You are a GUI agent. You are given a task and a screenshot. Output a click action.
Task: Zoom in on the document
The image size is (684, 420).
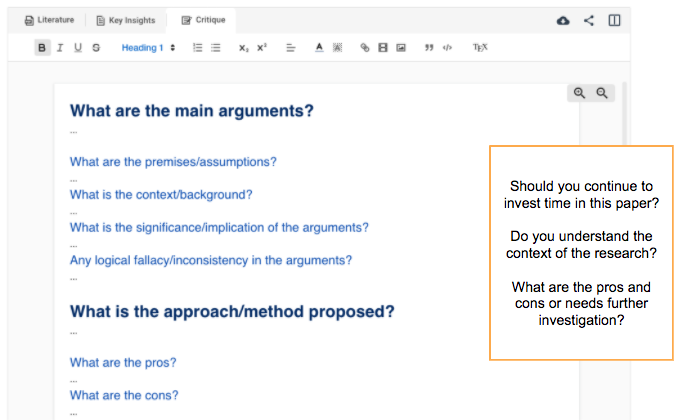pyautogui.click(x=579, y=93)
